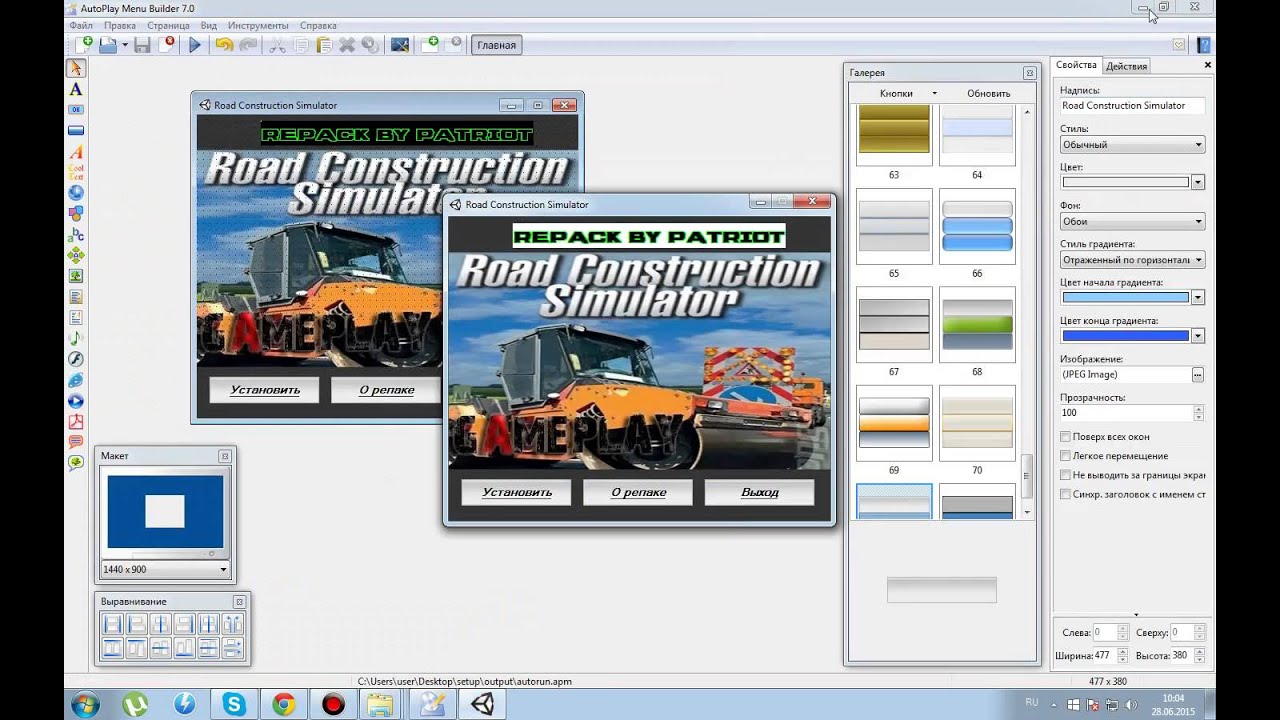Create a new project from the toolbar
1280x720 pixels.
click(84, 44)
